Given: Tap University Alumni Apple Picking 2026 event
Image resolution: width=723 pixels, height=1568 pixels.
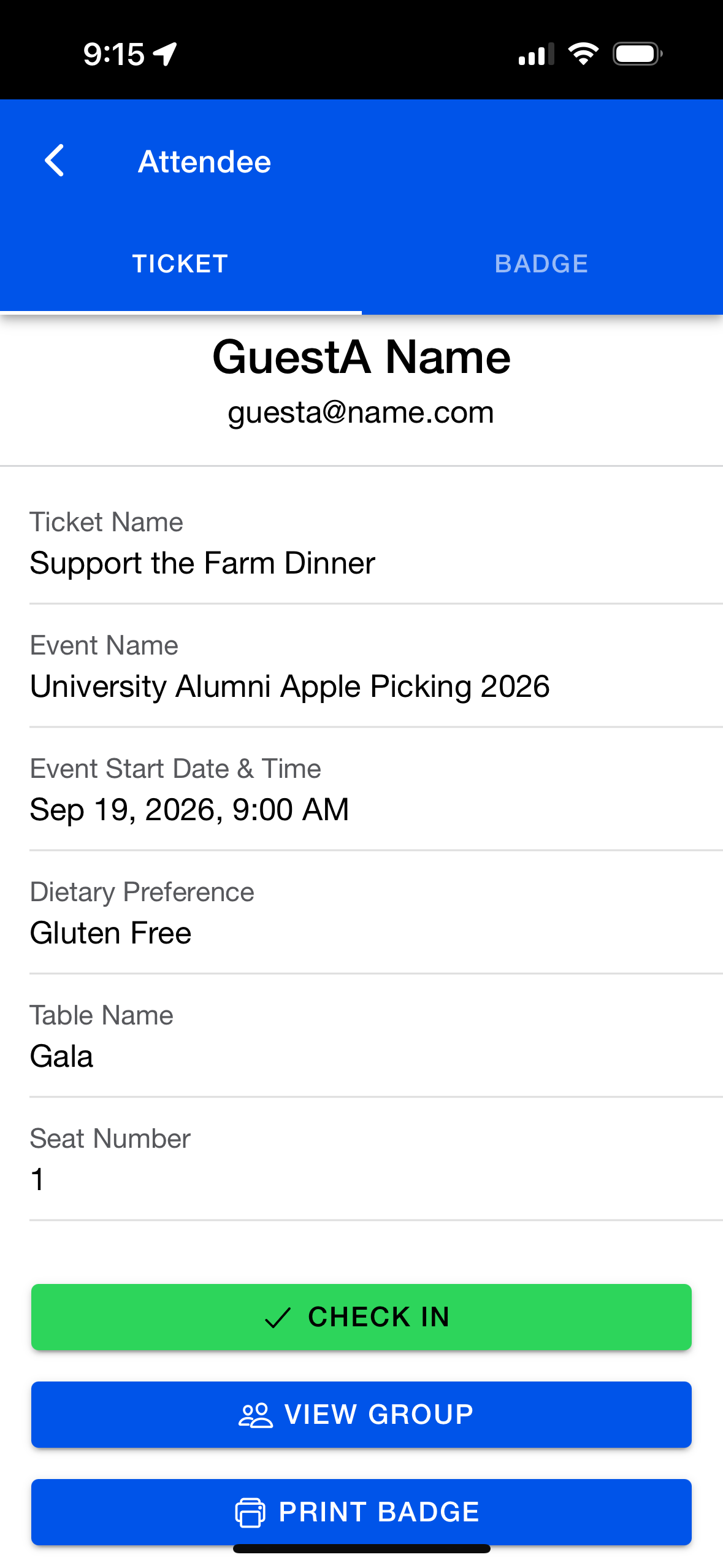Looking at the screenshot, I should [289, 686].
